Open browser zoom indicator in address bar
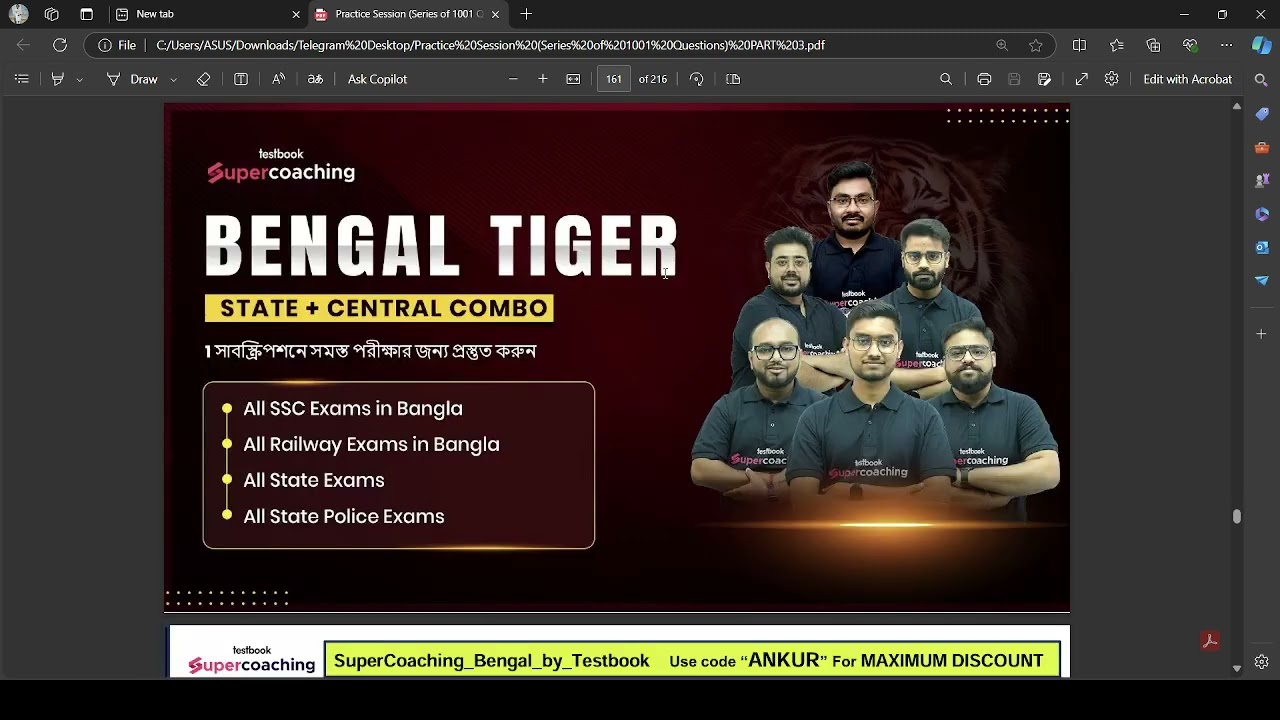1280x720 pixels. tap(1002, 45)
